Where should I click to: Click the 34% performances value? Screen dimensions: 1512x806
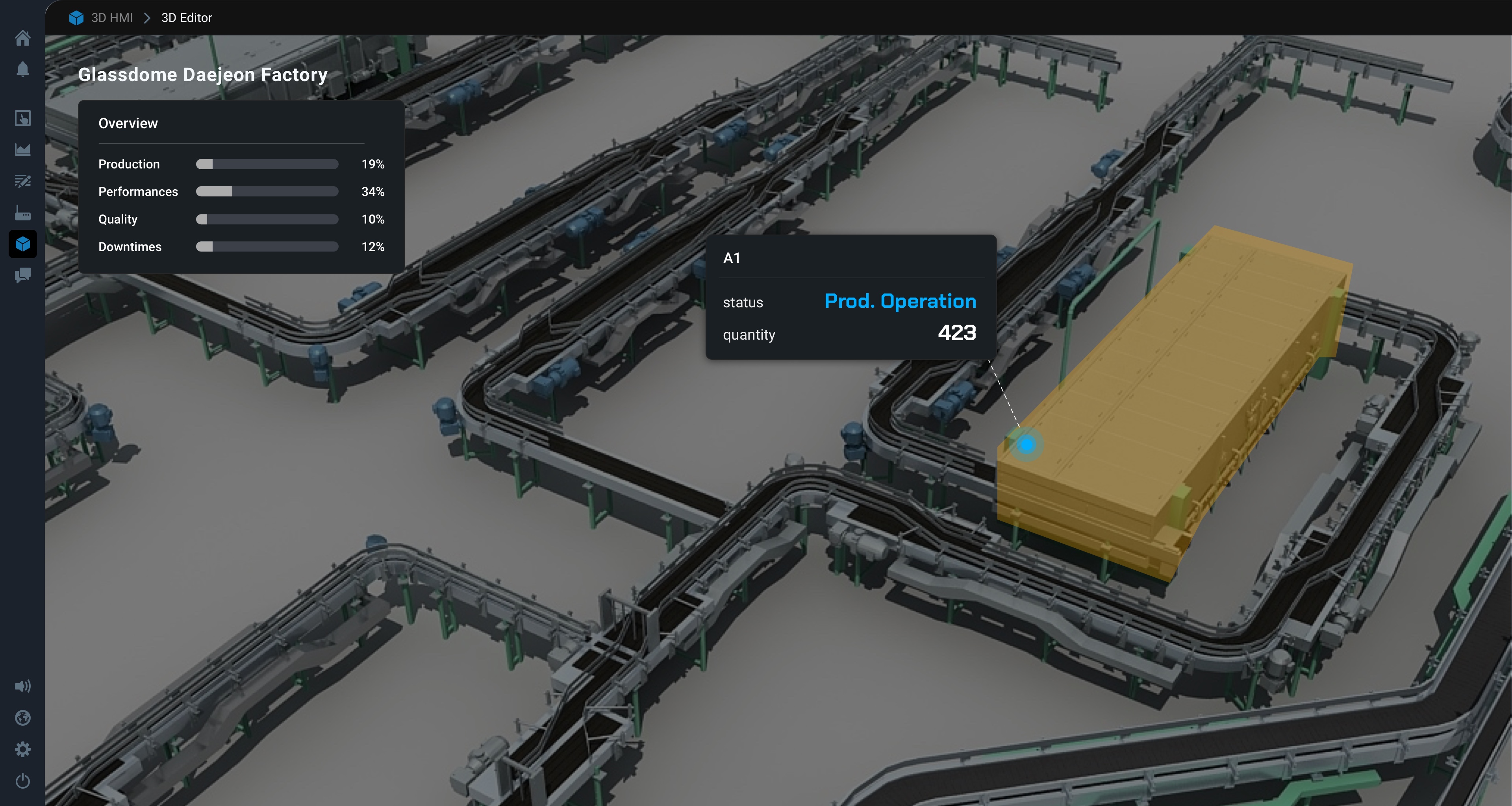tap(373, 192)
